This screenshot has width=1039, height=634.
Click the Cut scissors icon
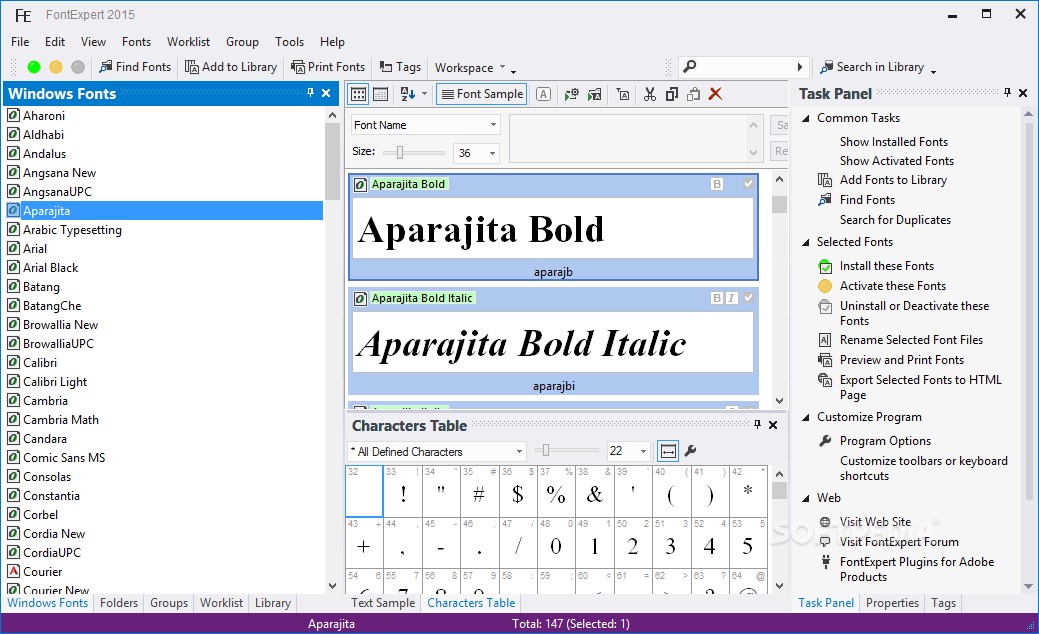point(650,94)
